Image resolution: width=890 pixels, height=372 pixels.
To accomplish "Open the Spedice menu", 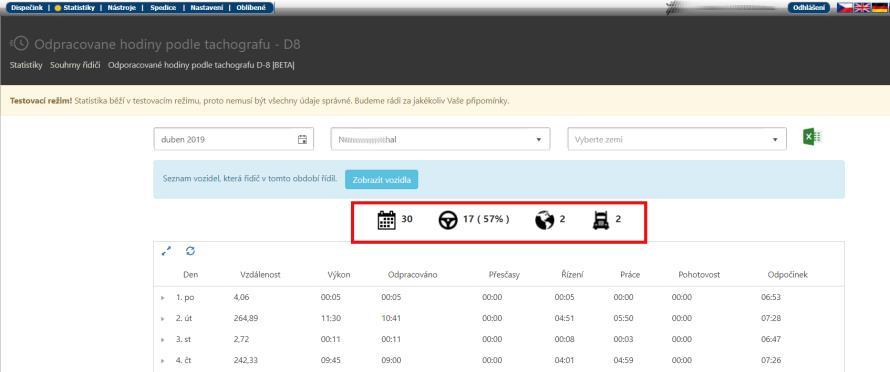I will (162, 7).
